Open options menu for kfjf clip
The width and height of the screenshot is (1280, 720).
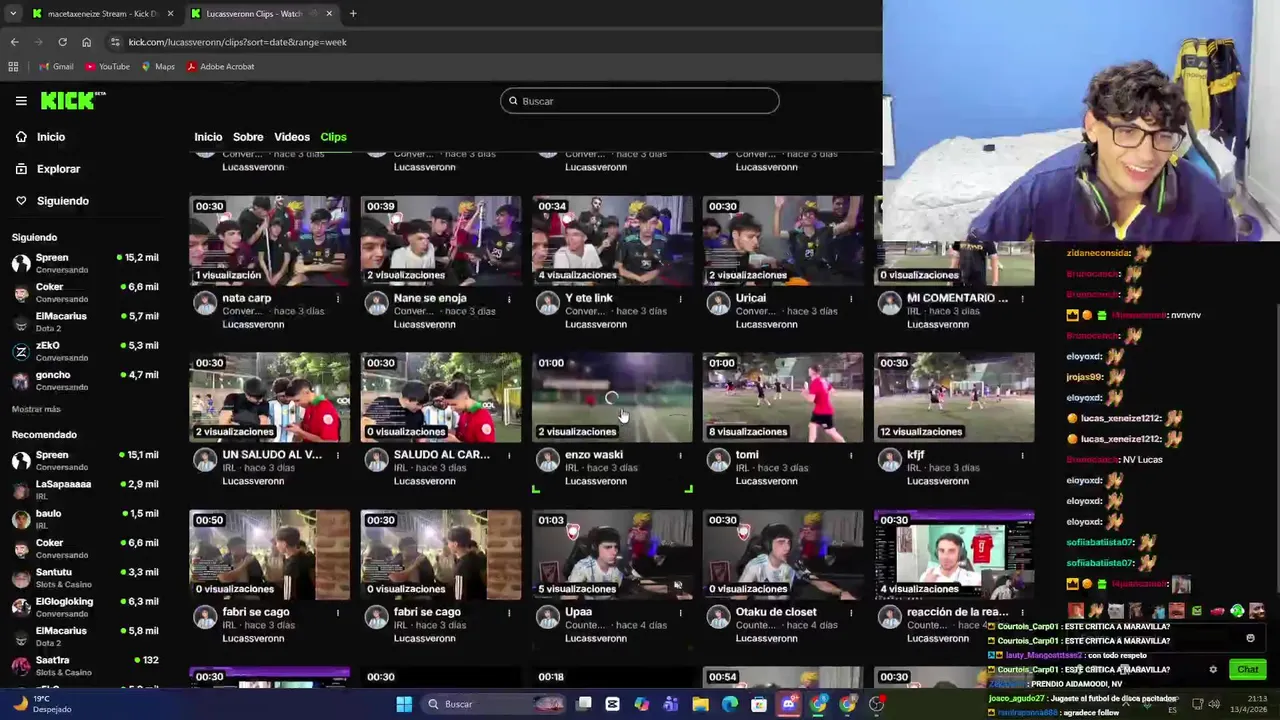click(x=1022, y=455)
